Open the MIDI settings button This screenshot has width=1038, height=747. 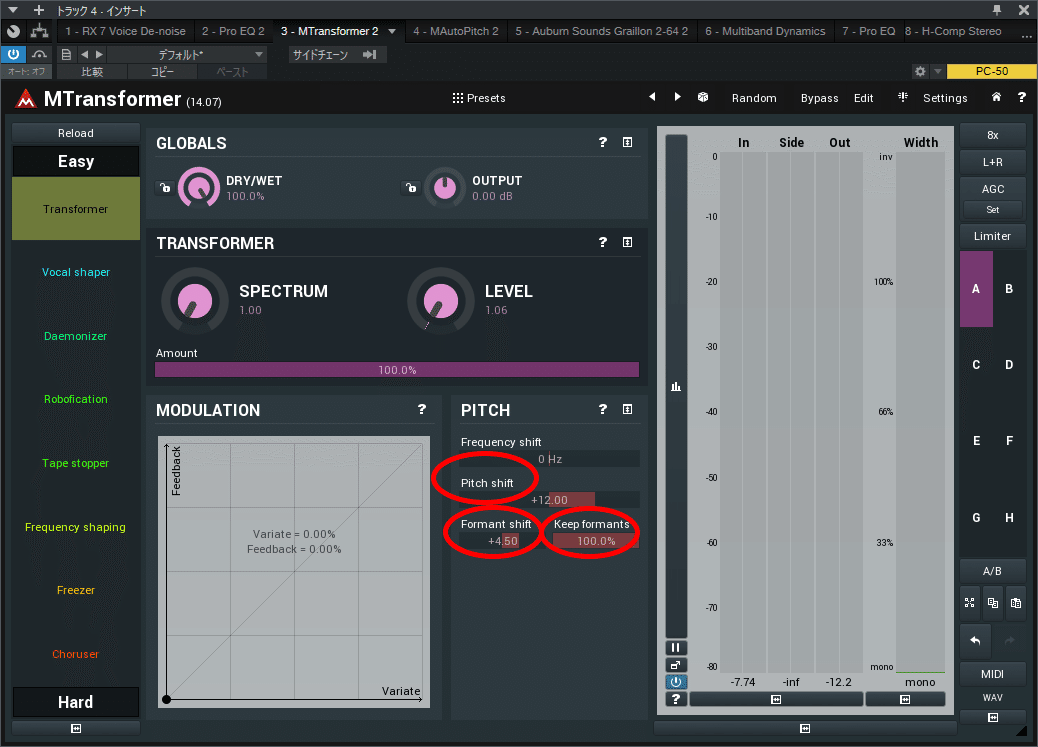tap(992, 674)
